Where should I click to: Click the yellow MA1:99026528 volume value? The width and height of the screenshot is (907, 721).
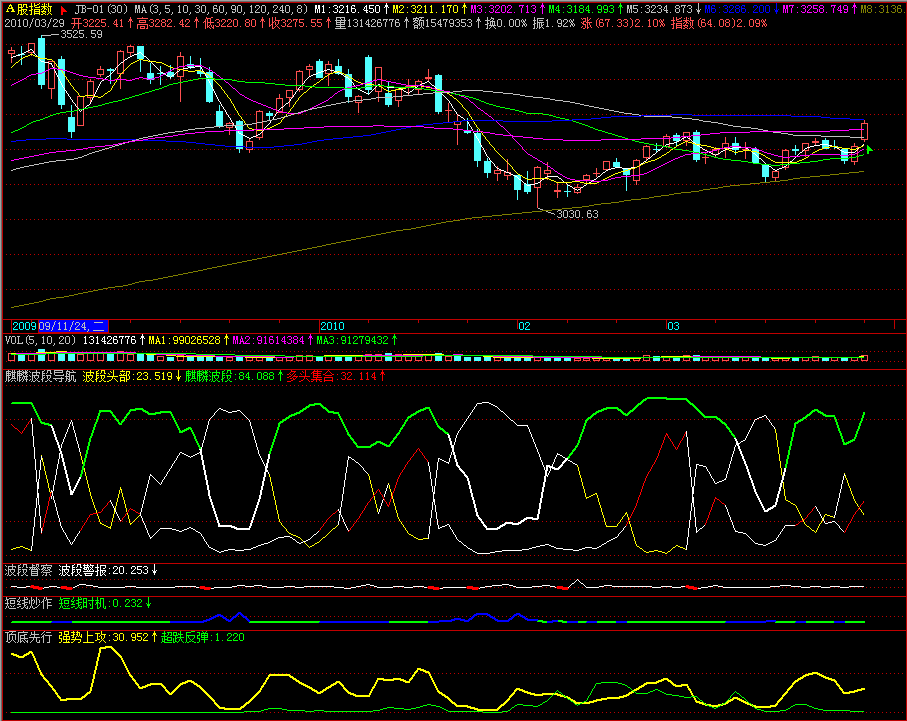(185, 340)
